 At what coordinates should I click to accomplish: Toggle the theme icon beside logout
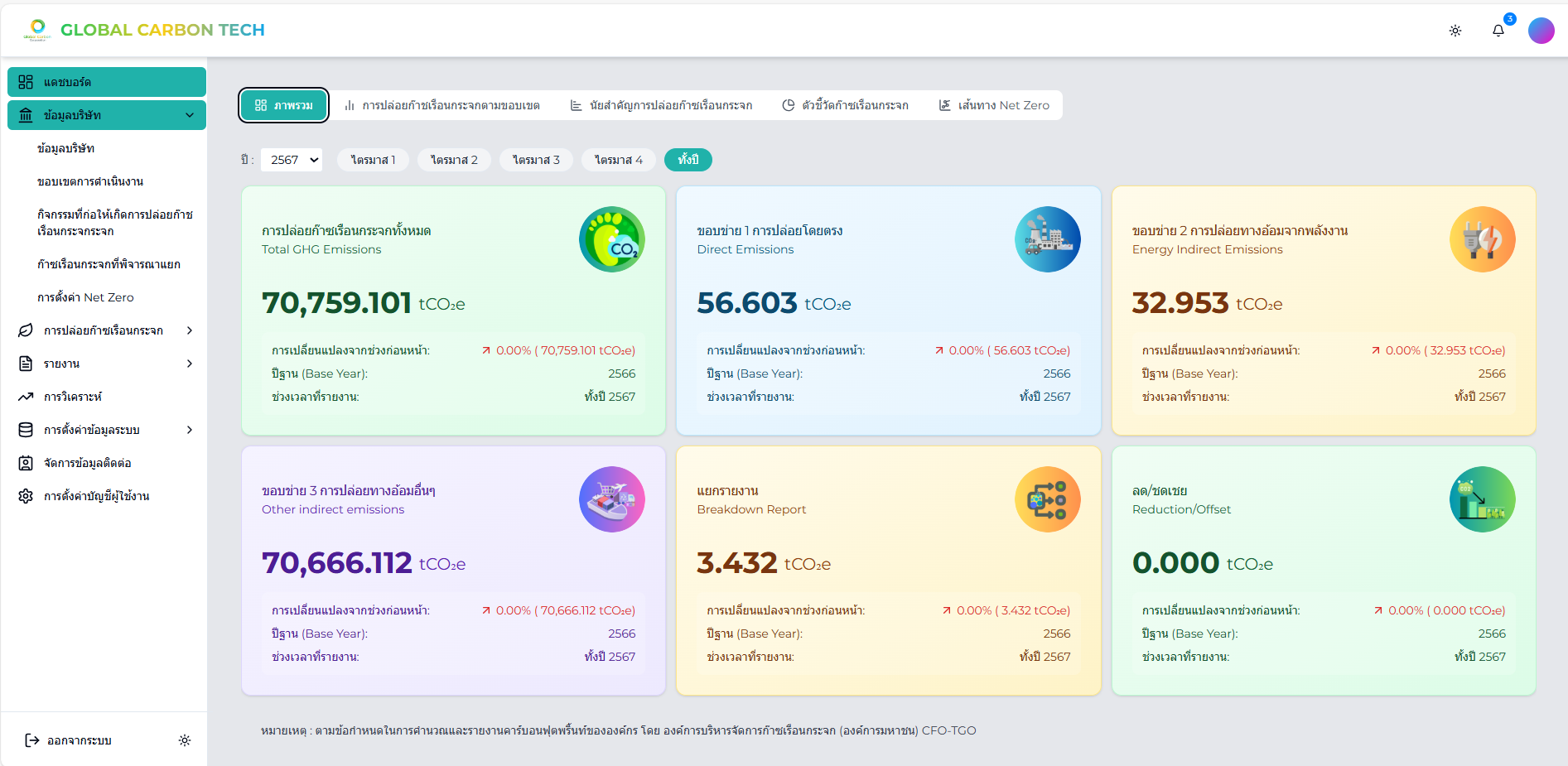(185, 740)
